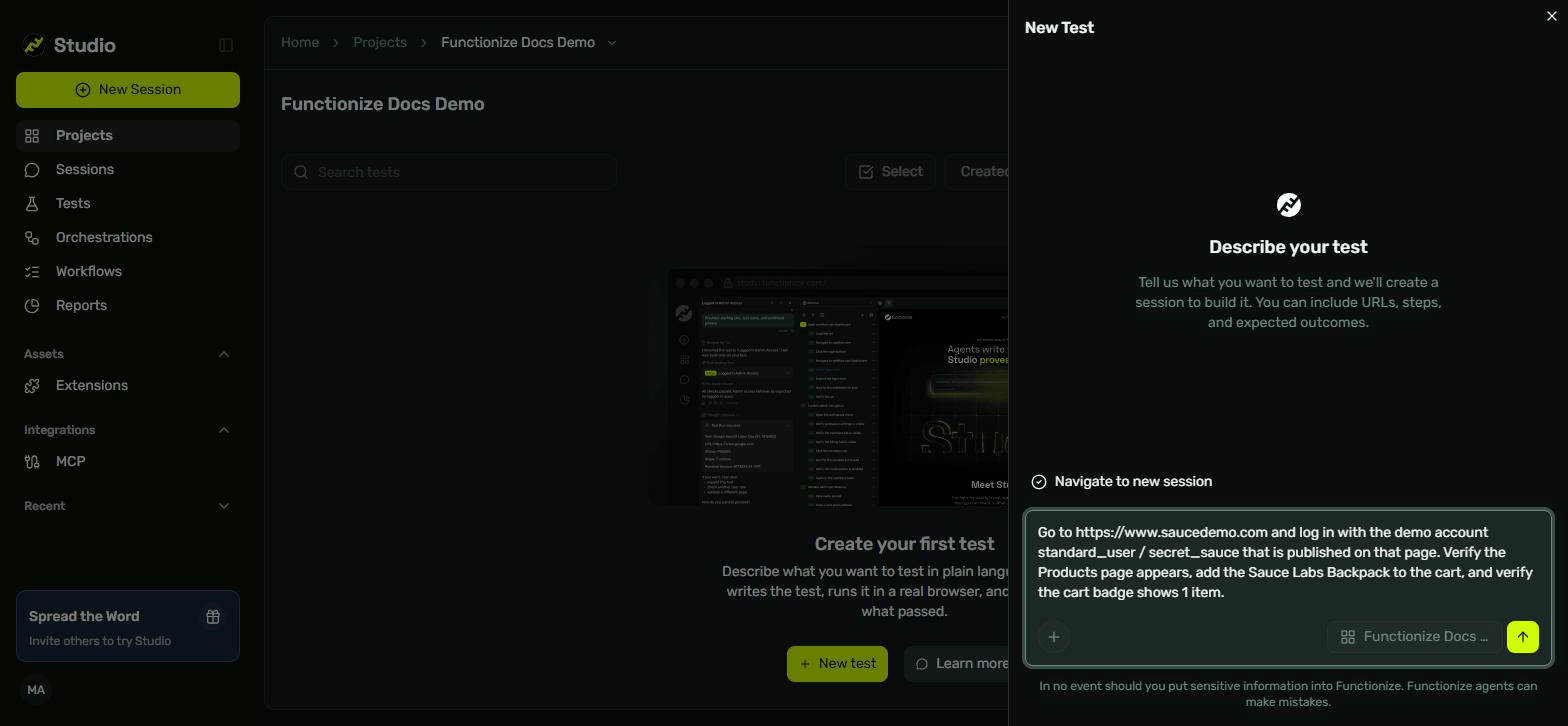Collapse the sidebar with the panel icon
Image resolution: width=1568 pixels, height=726 pixels.
(x=226, y=45)
